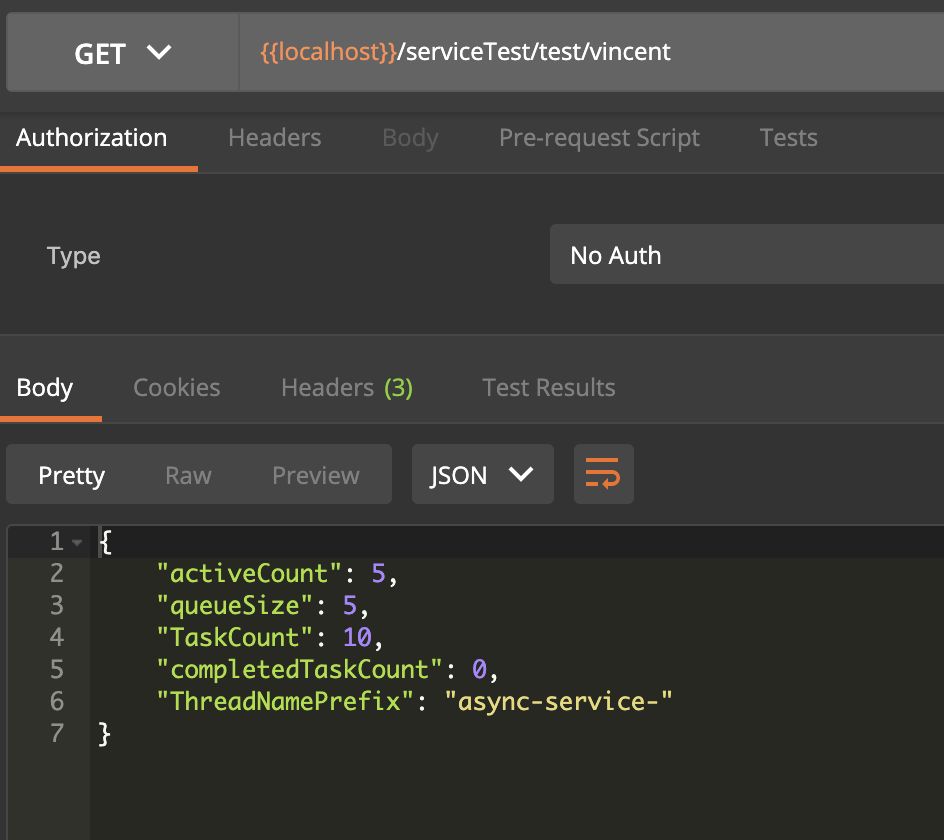Switch to the request Authorization tab

click(92, 138)
